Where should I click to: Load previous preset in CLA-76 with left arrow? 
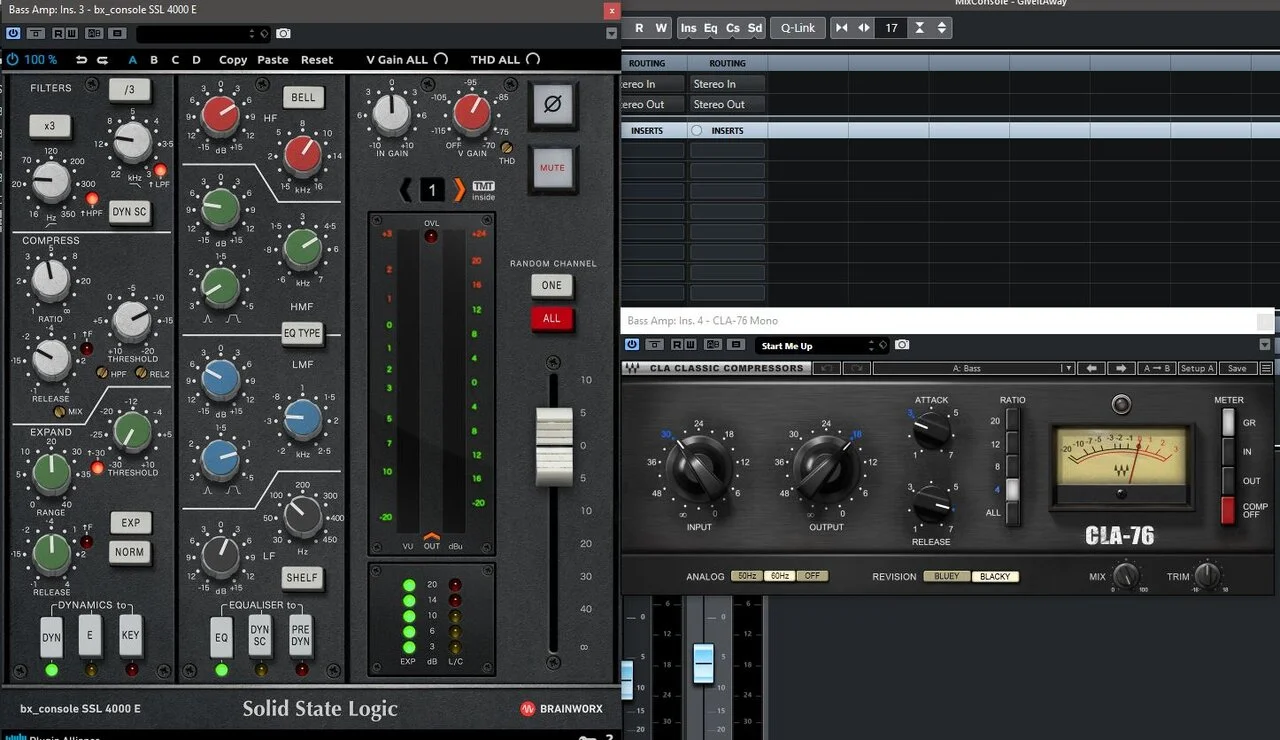pos(1091,368)
